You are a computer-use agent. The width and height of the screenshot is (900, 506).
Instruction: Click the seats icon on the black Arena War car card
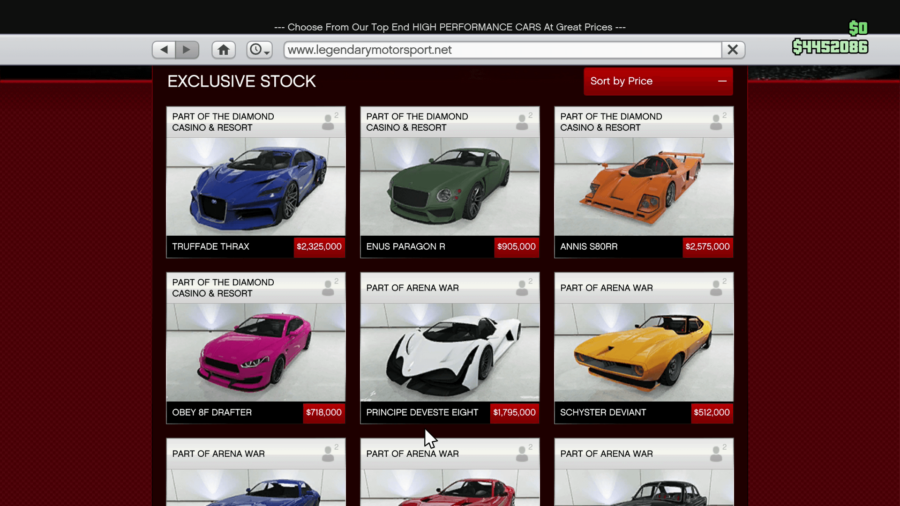tap(717, 453)
